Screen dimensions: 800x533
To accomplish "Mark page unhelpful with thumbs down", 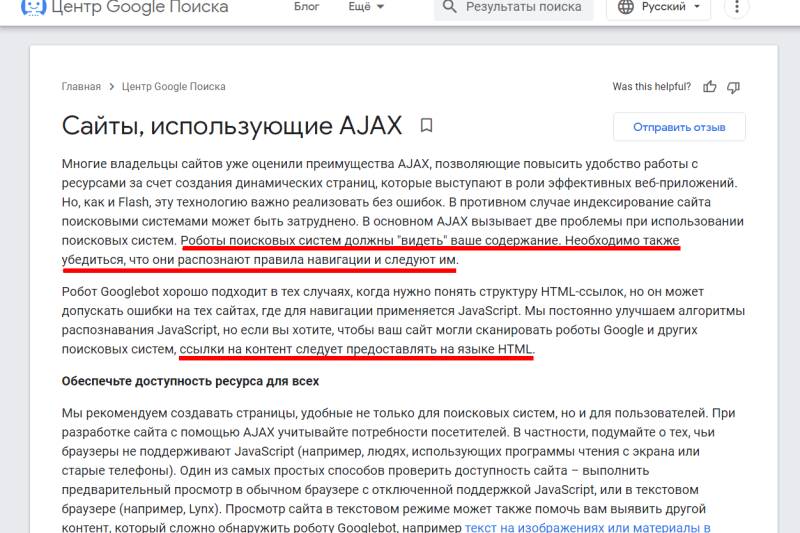I will point(733,88).
